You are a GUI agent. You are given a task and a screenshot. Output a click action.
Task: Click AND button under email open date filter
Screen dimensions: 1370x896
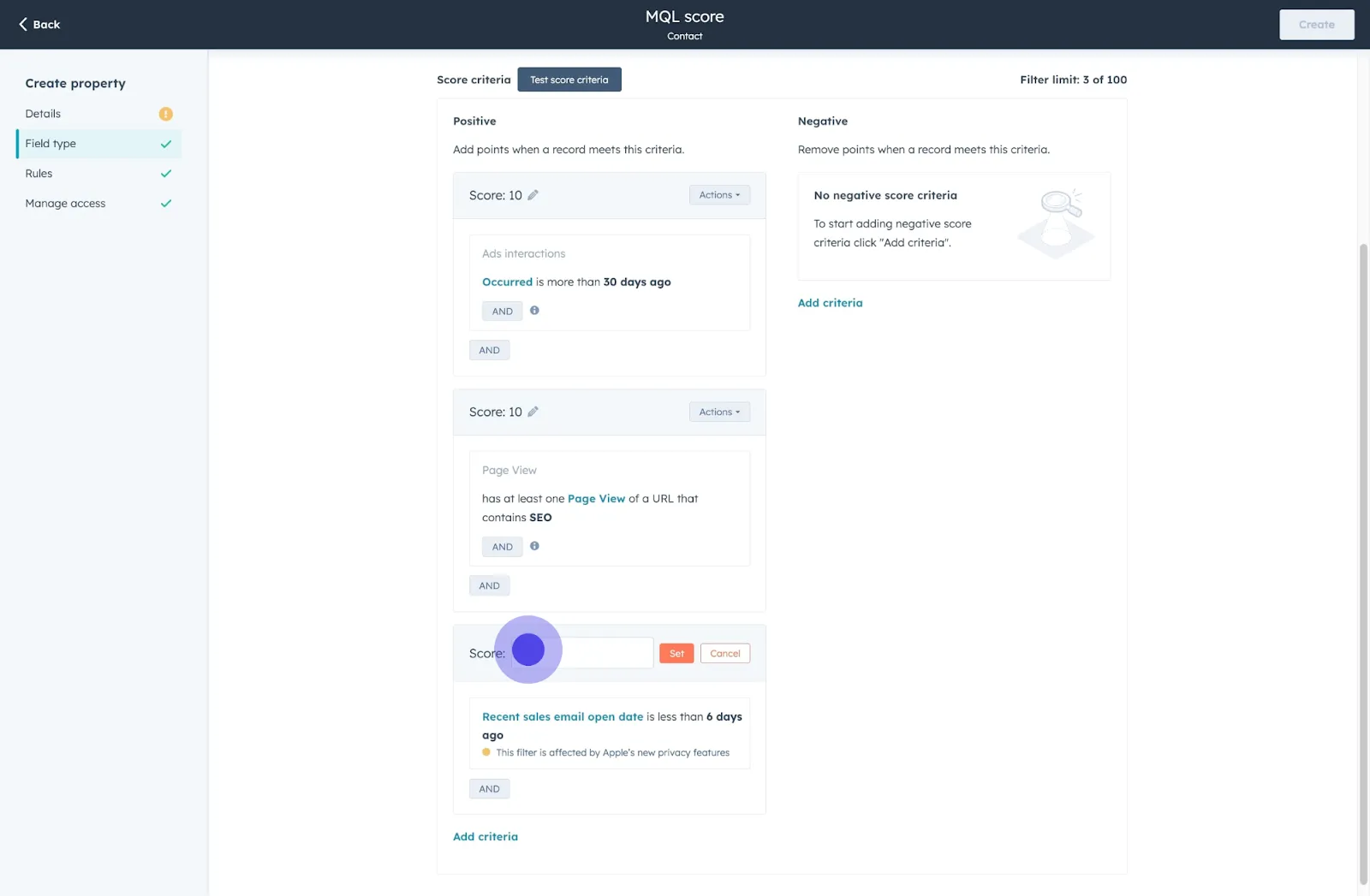(489, 789)
